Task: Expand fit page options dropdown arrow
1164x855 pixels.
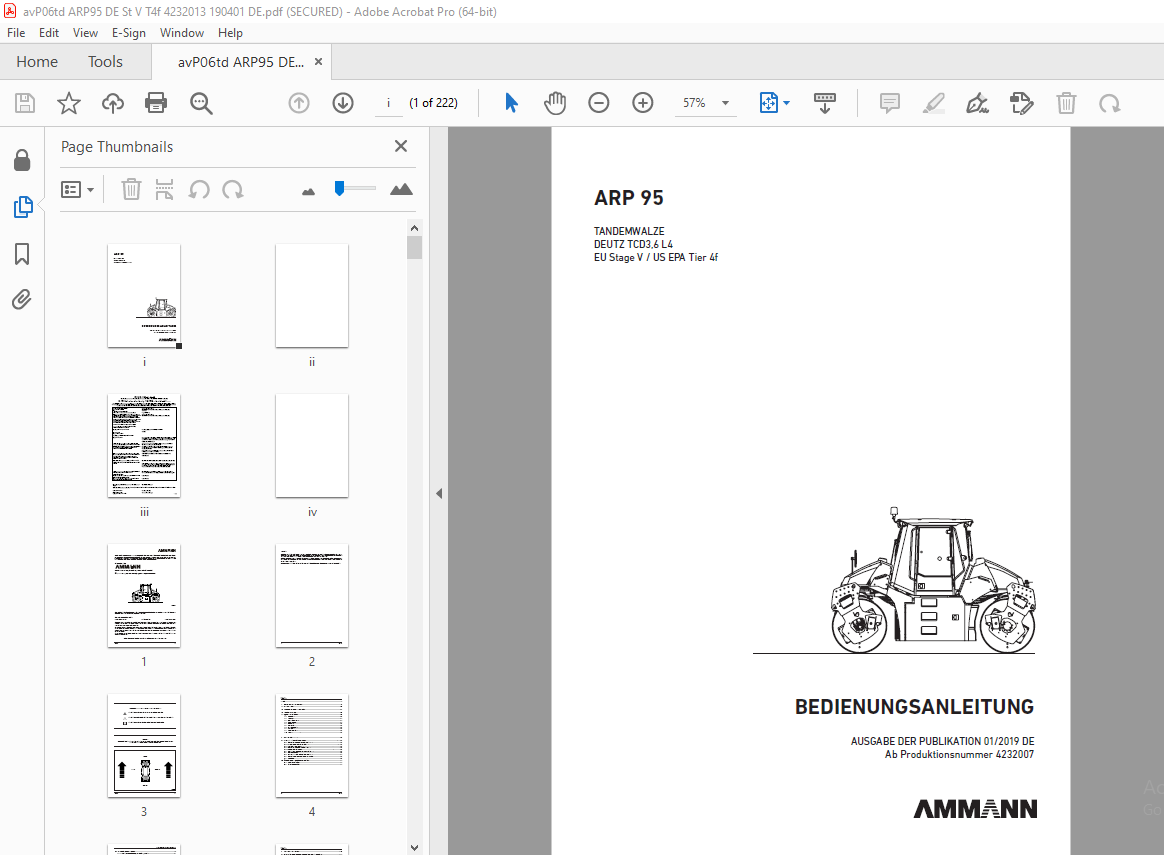Action: [x=787, y=103]
